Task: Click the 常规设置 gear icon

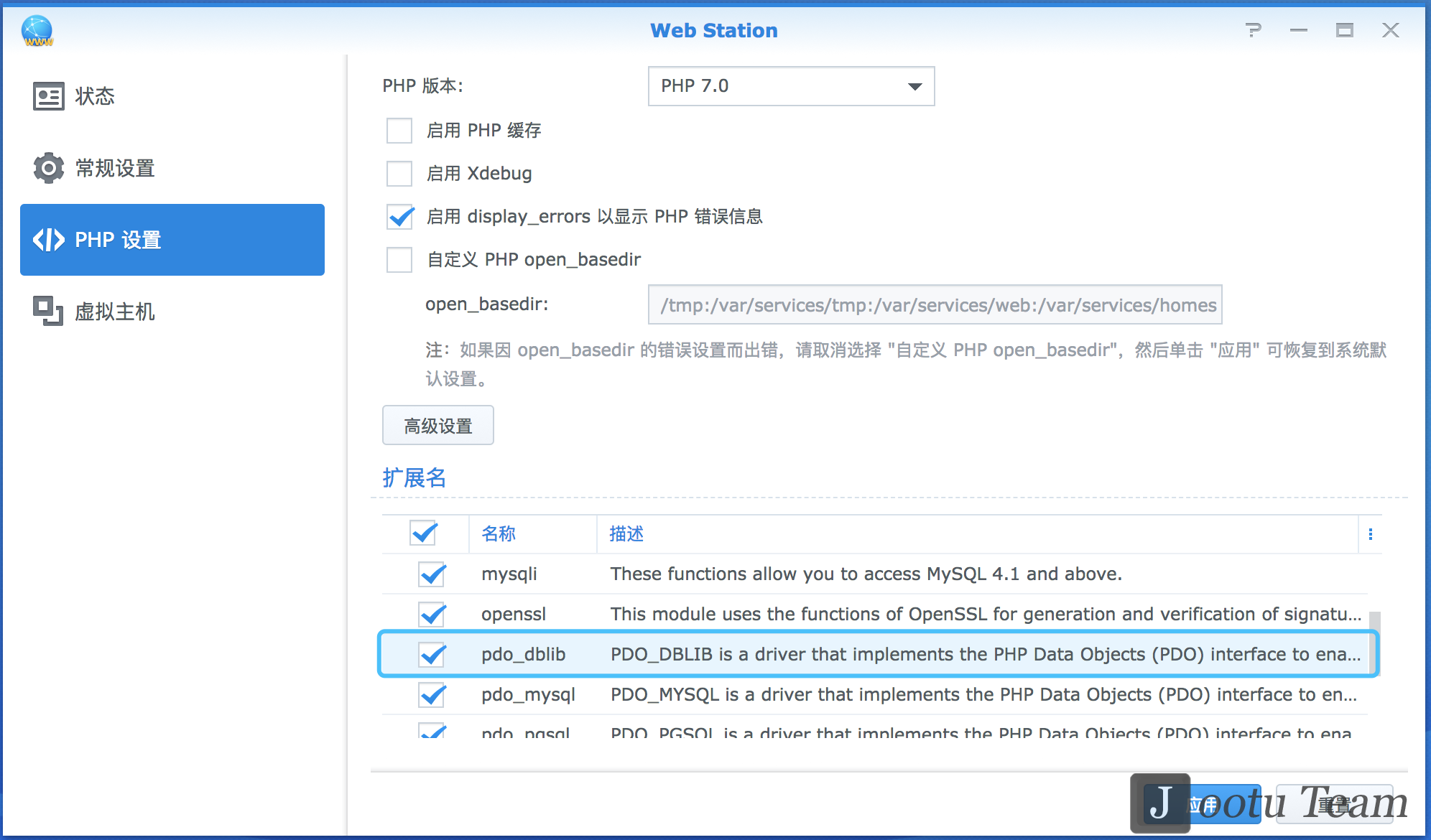Action: [48, 168]
